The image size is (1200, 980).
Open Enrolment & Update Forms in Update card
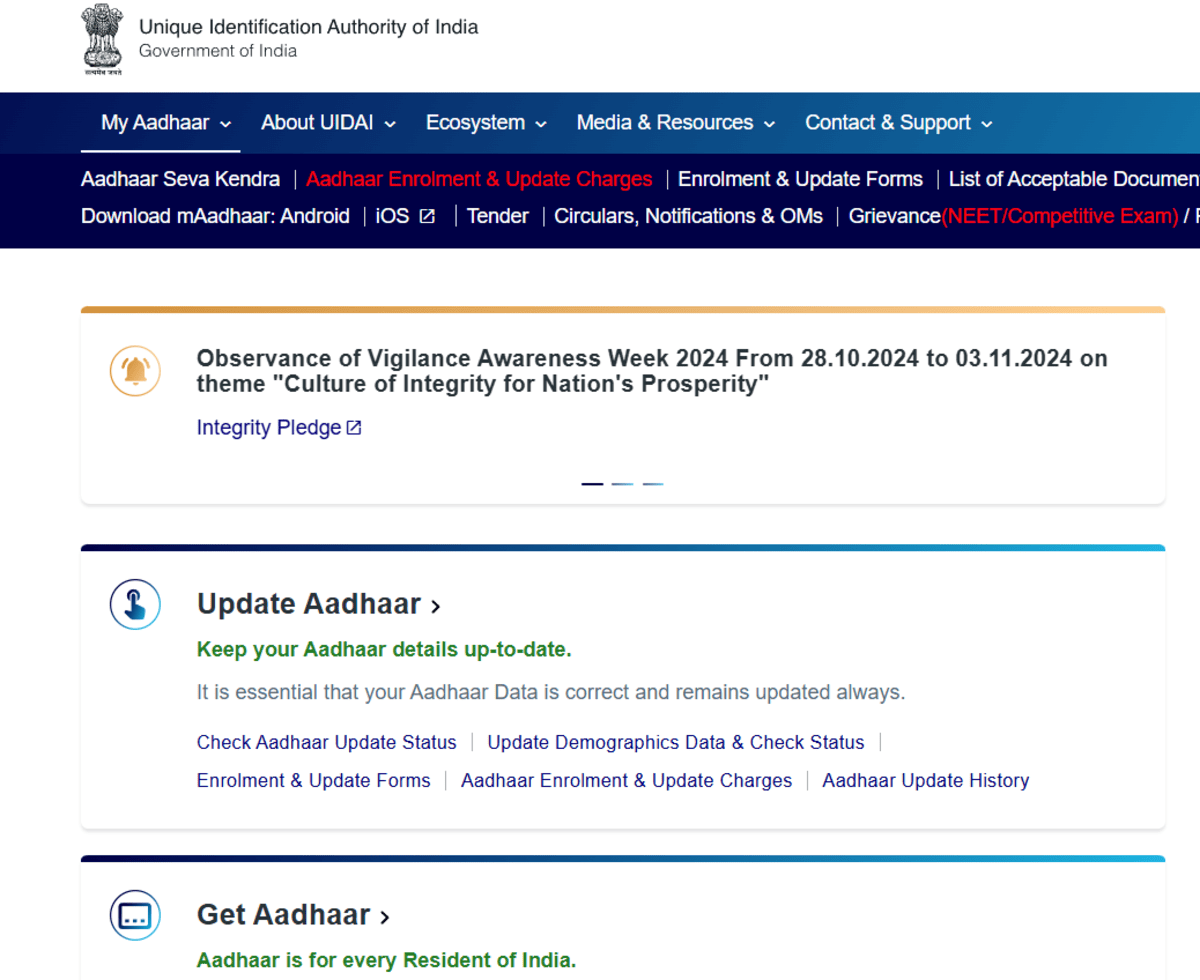coord(314,781)
